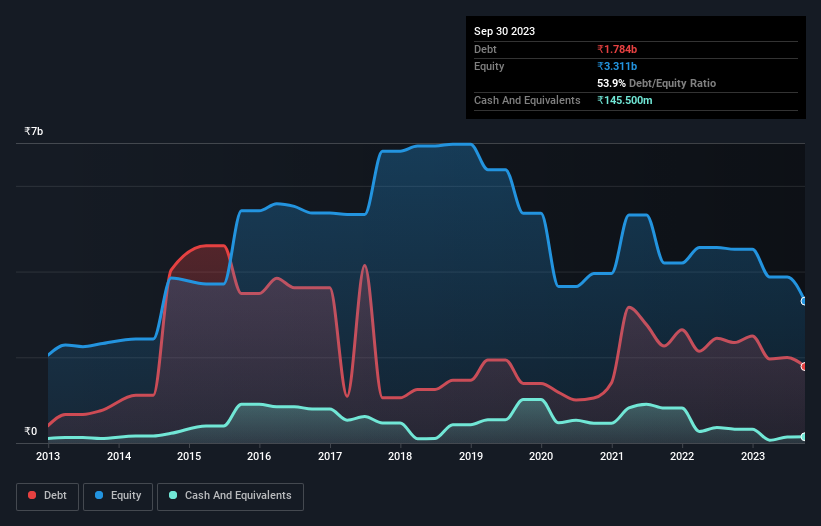Click the Cash endpoint marker on chart
The image size is (821, 526).
[804, 437]
